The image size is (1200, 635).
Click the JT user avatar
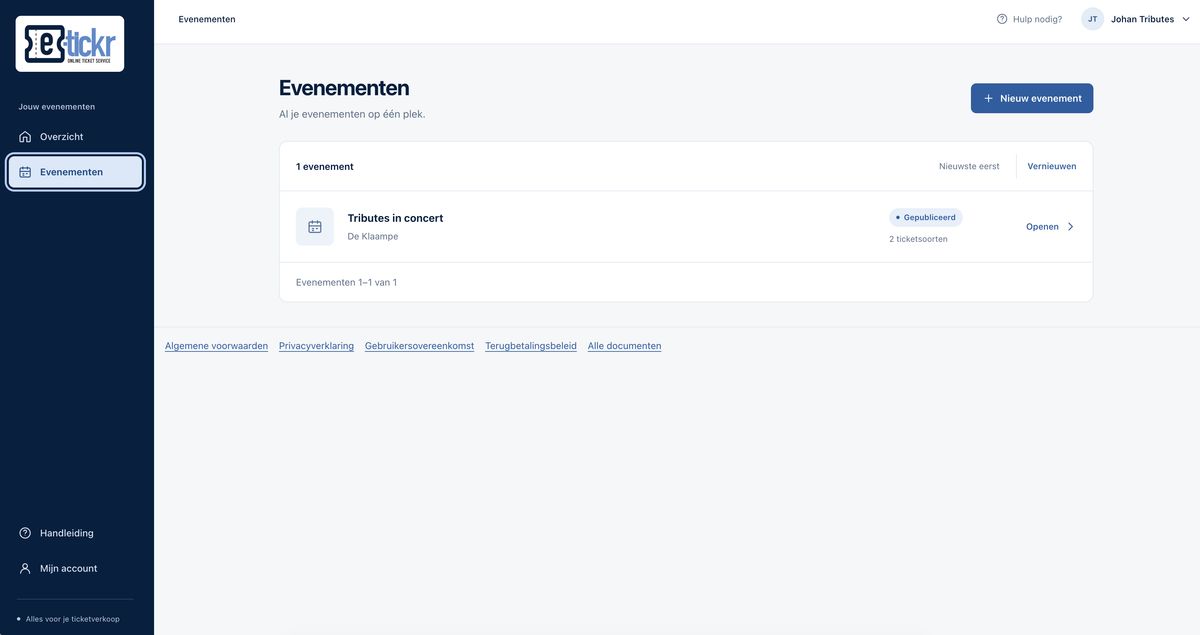(1093, 19)
